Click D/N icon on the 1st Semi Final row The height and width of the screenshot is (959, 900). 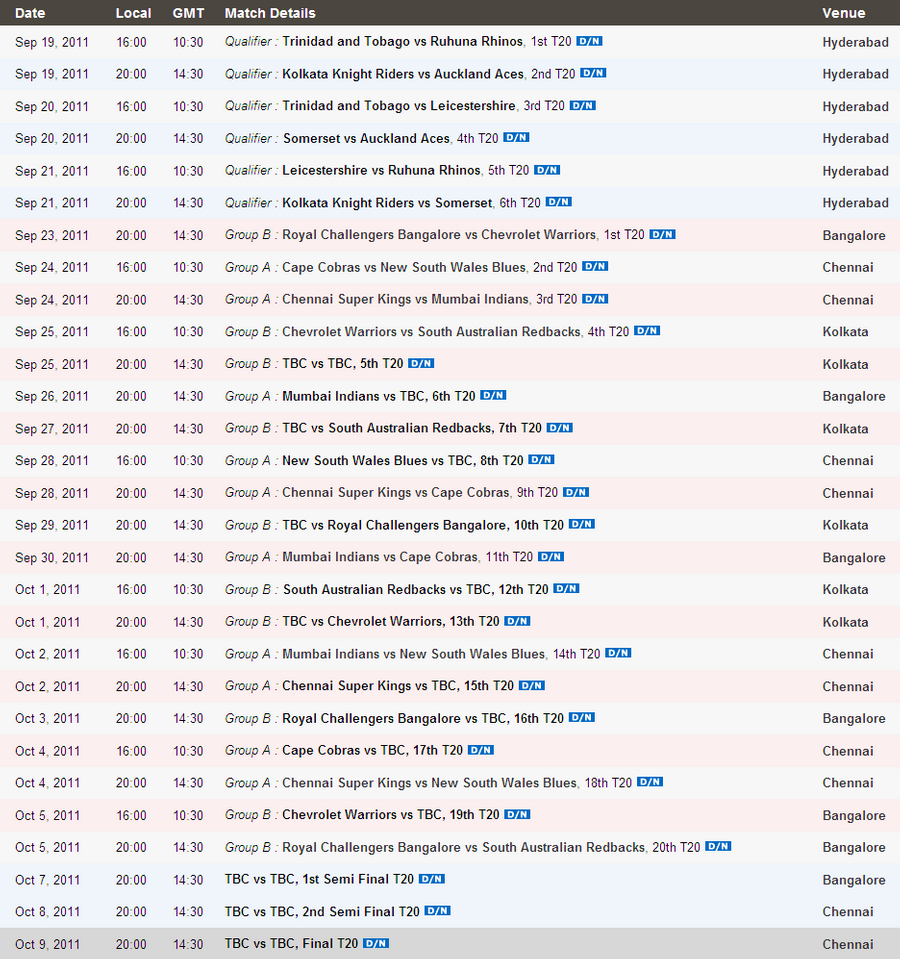[x=432, y=878]
